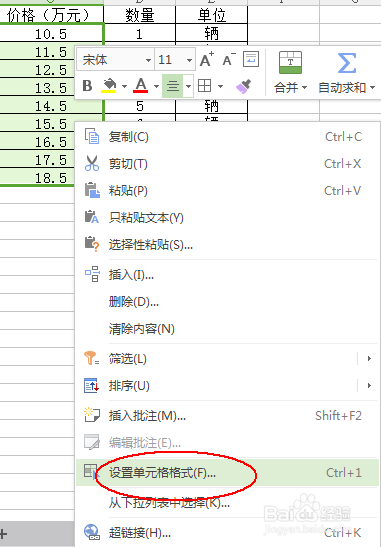Click the clipboard icon beside 粘贴(P)
The height and width of the screenshot is (547, 381).
[92, 190]
